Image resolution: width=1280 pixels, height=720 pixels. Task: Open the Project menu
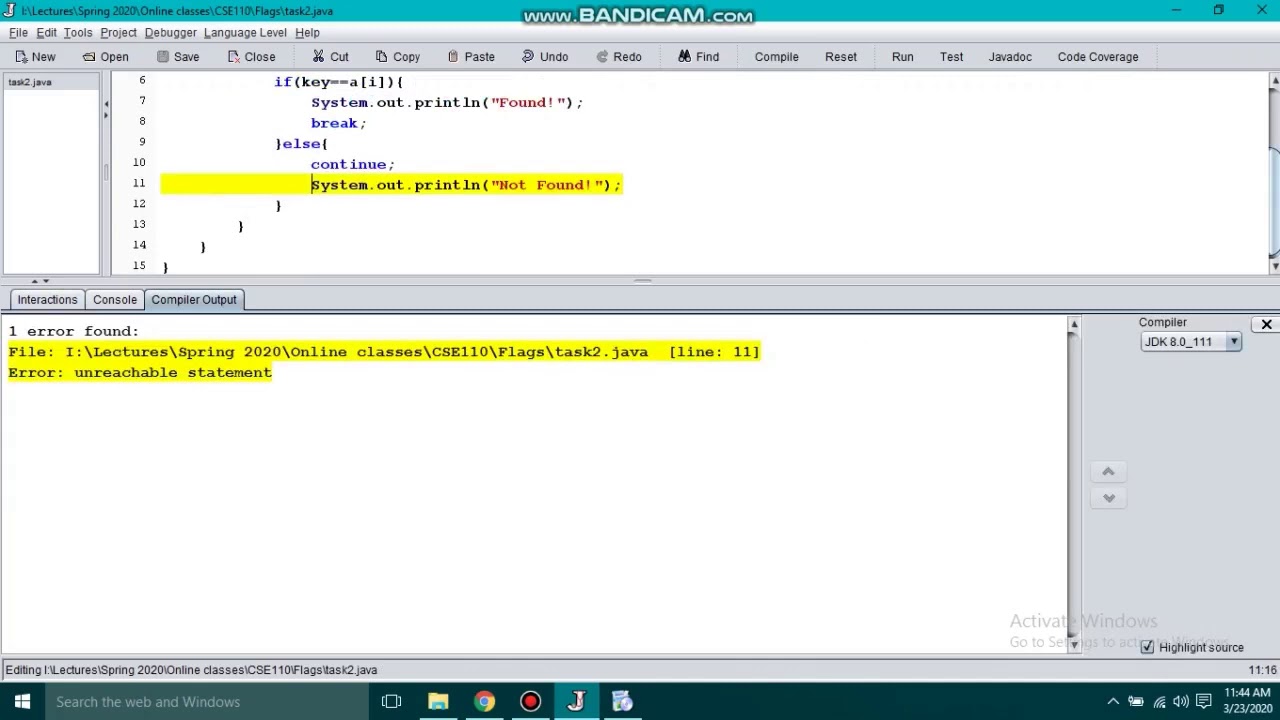pyautogui.click(x=118, y=33)
